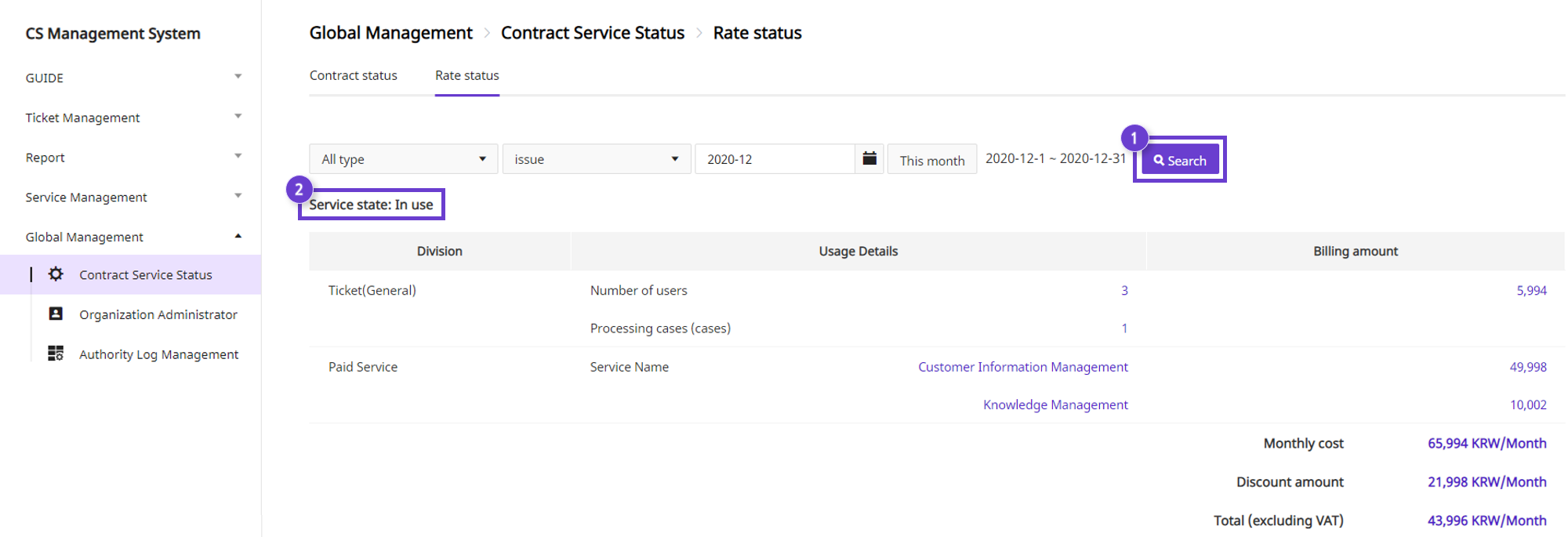Collapse the Global Management menu arrow
Viewport: 1568px width, 537px height.
click(238, 236)
